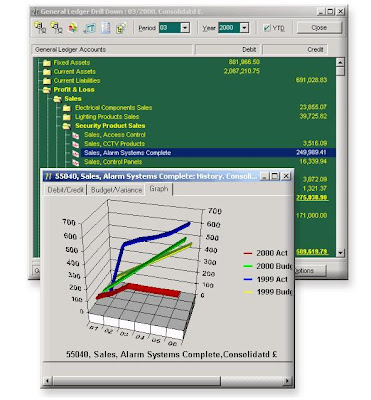Click the Lighting Products Sales folder icon
Viewport: 371px width, 400px height.
point(67,117)
